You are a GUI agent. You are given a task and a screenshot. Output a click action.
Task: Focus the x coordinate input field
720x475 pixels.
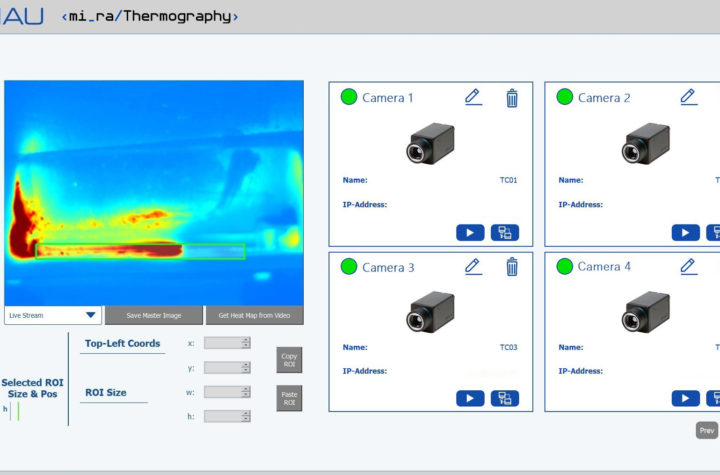(223, 343)
